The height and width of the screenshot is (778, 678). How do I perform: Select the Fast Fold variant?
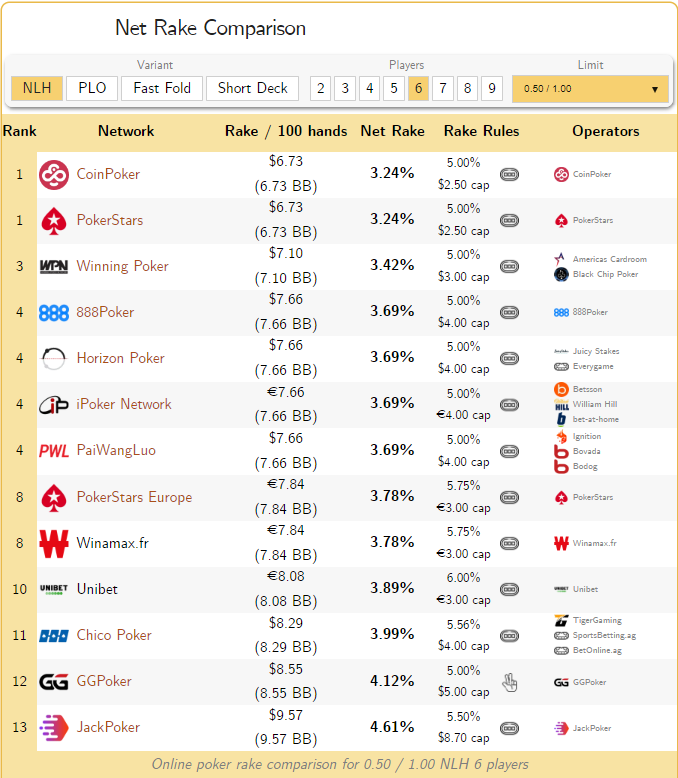point(162,88)
